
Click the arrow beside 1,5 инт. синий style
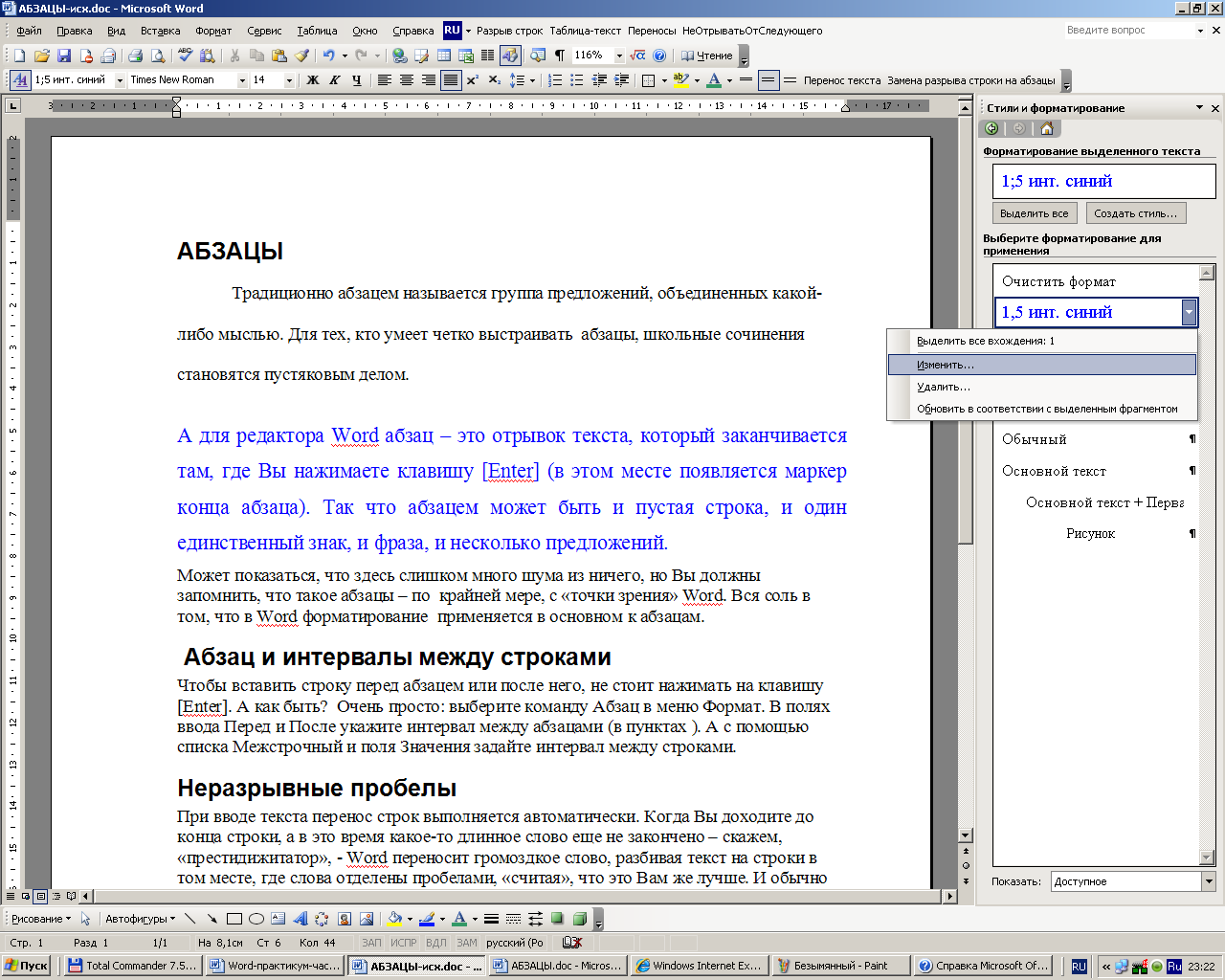point(1189,312)
